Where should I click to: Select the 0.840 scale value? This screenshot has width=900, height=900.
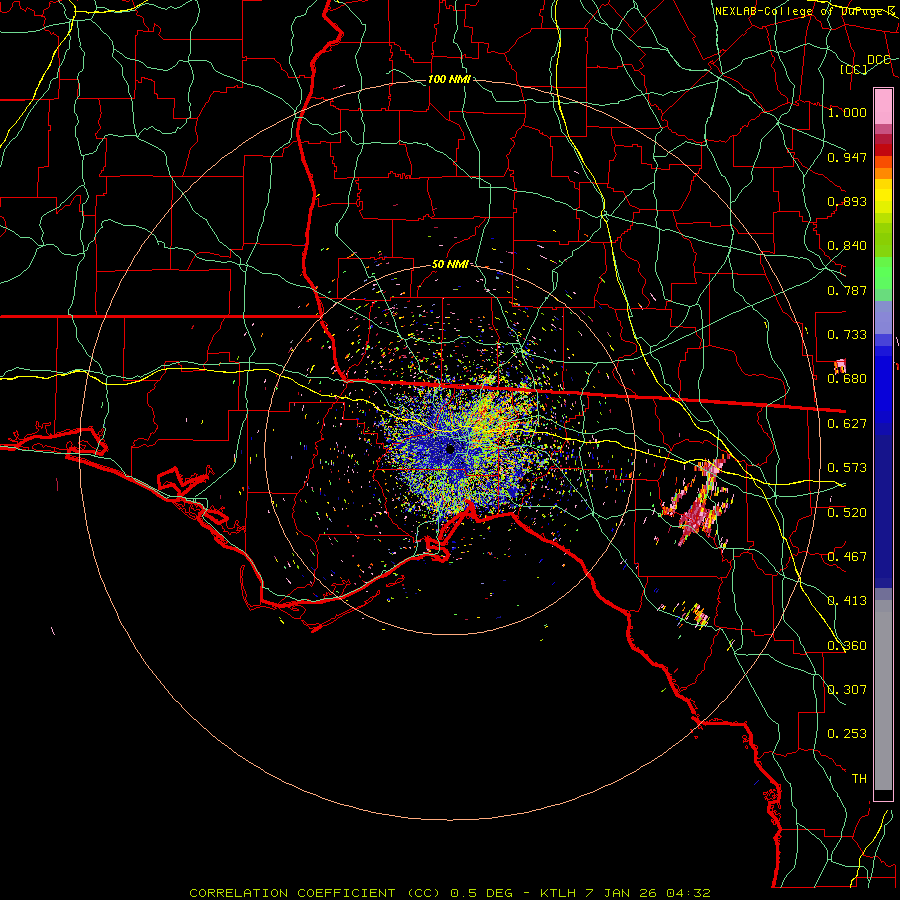(x=847, y=246)
